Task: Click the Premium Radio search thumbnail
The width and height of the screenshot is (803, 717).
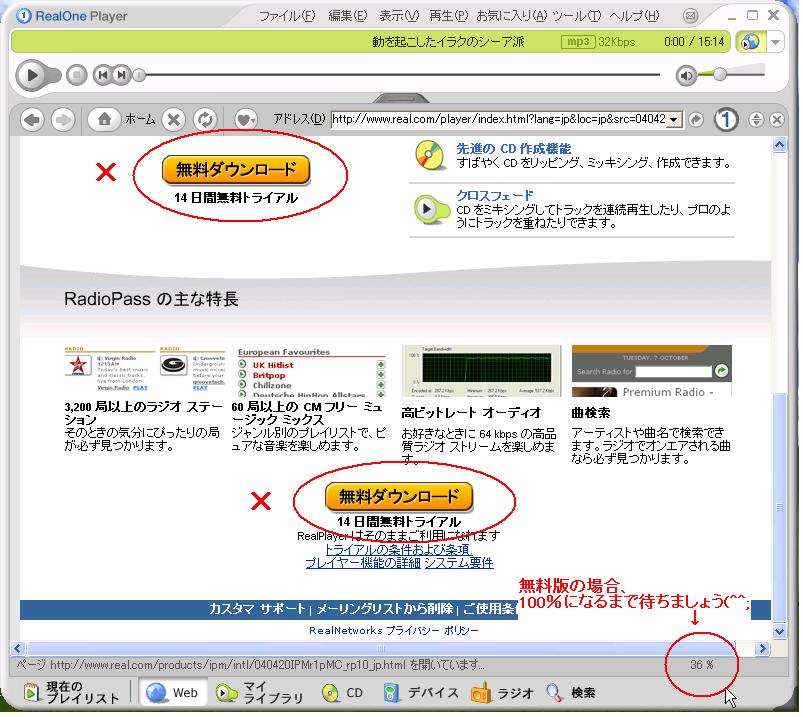Action: point(651,371)
